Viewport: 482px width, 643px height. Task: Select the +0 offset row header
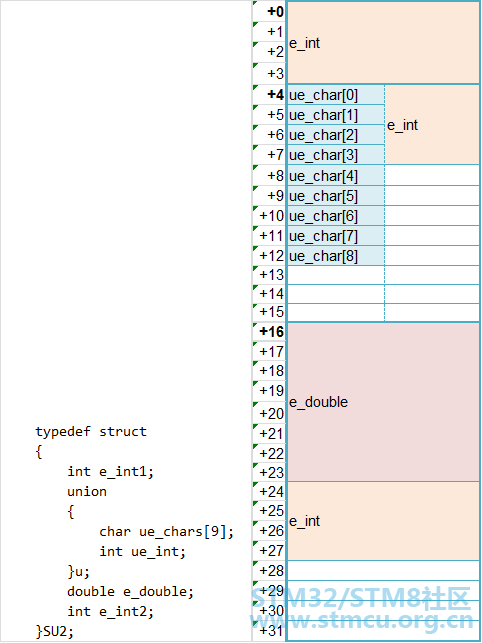click(x=270, y=11)
